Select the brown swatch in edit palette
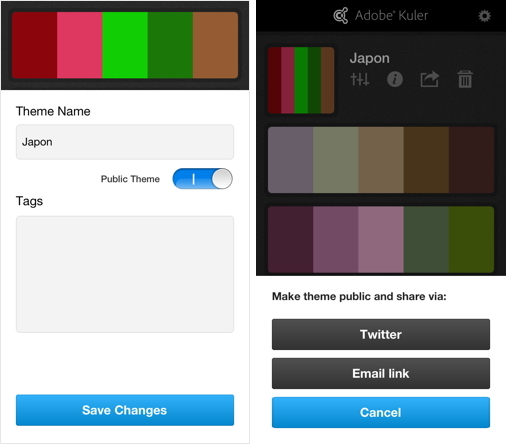This screenshot has width=506, height=444. [x=215, y=45]
